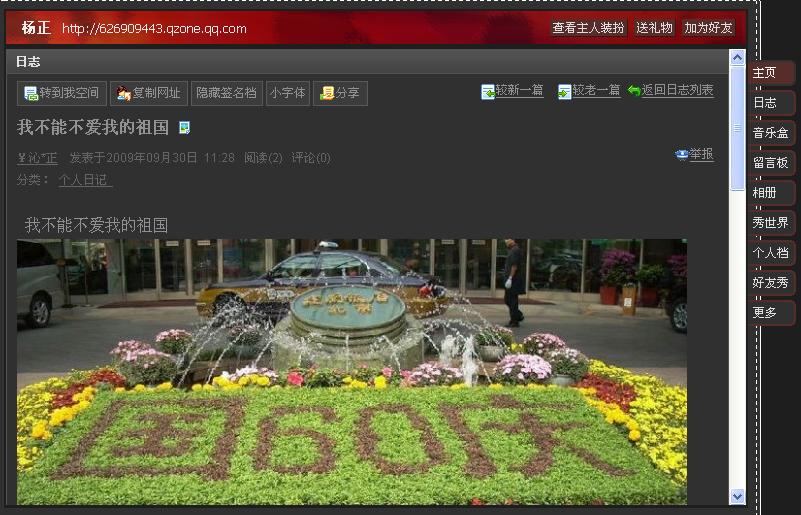Click the small icon beside the post title
The width and height of the screenshot is (801, 515).
[184, 128]
